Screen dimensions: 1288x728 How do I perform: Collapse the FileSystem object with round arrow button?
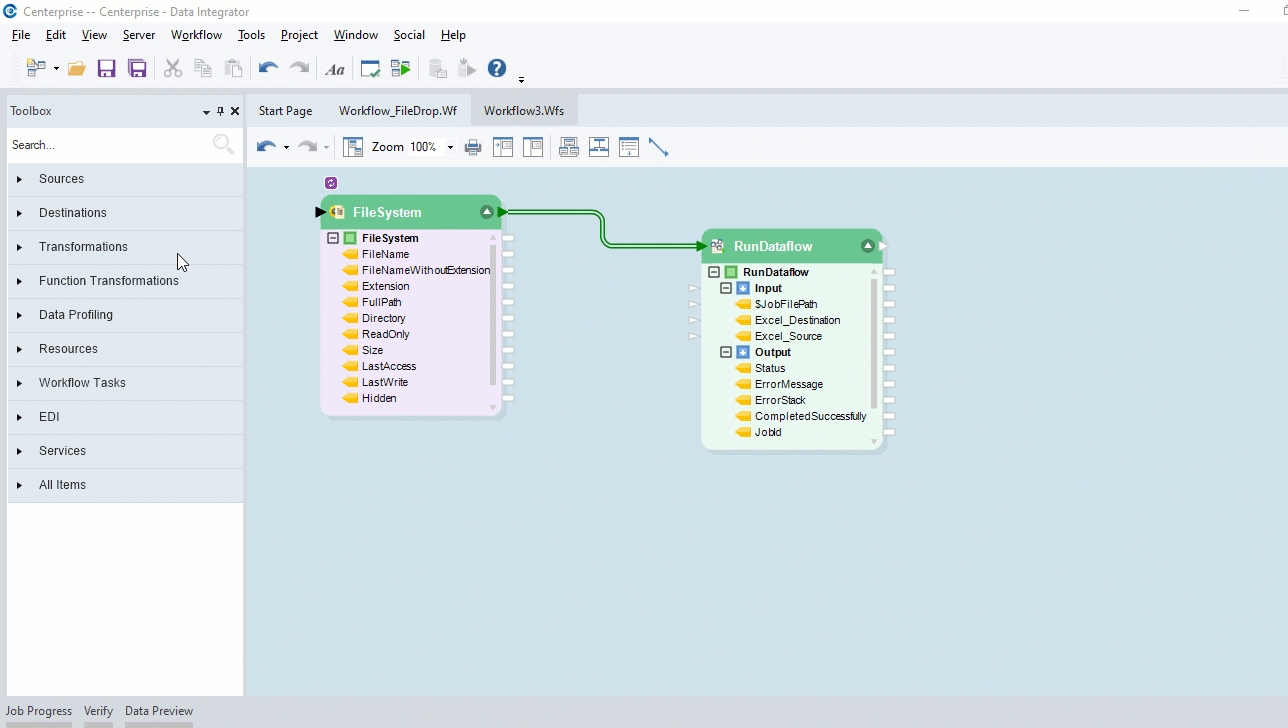[487, 212]
